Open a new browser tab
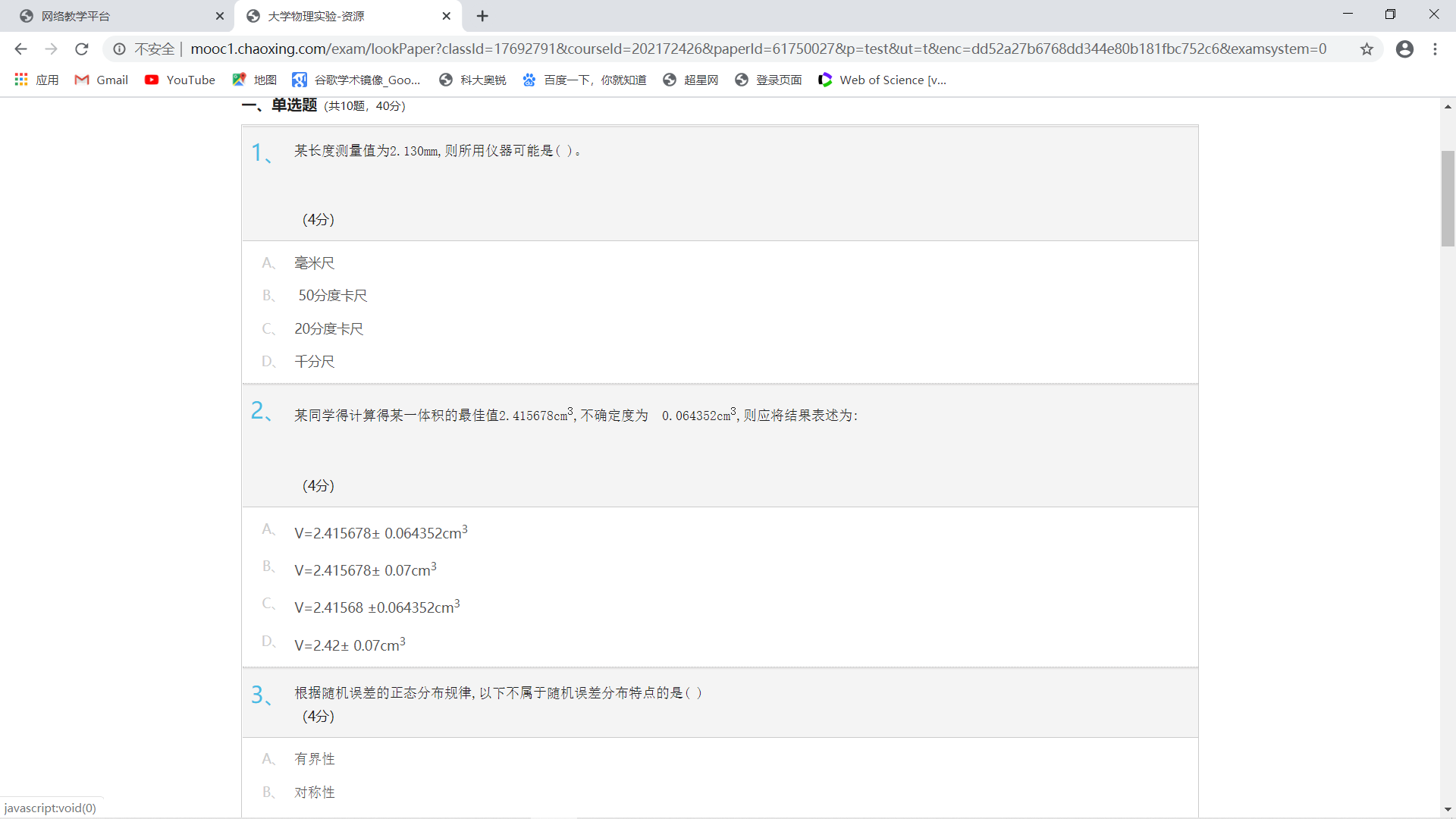 [482, 16]
